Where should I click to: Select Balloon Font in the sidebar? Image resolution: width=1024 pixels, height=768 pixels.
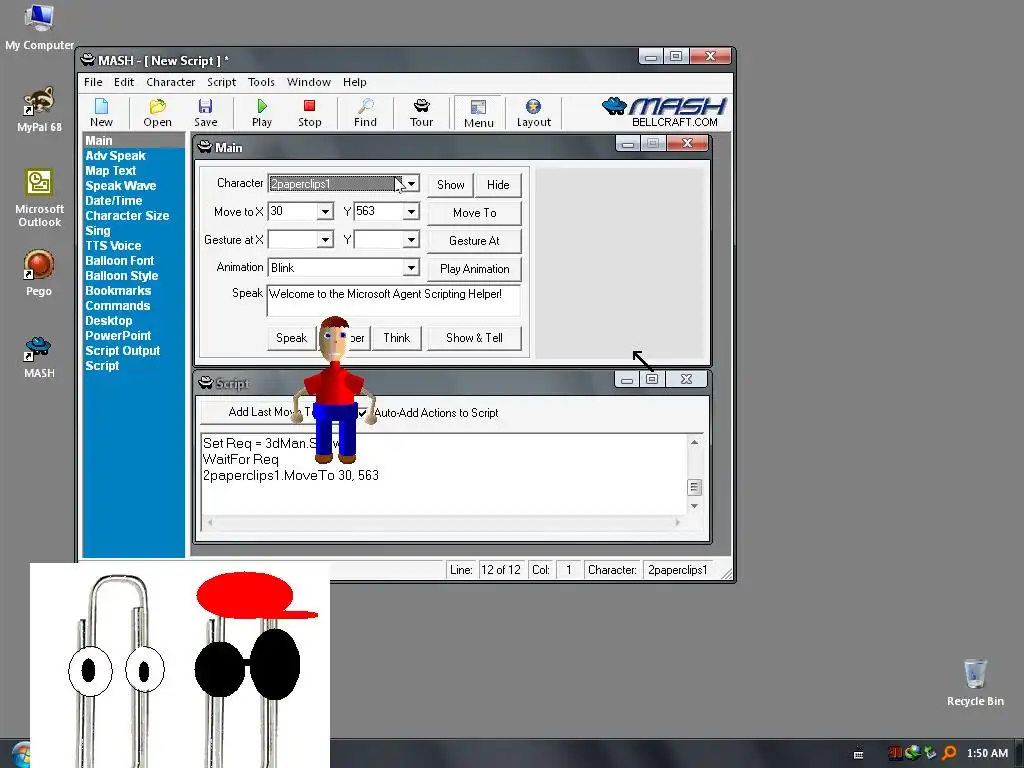120,261
